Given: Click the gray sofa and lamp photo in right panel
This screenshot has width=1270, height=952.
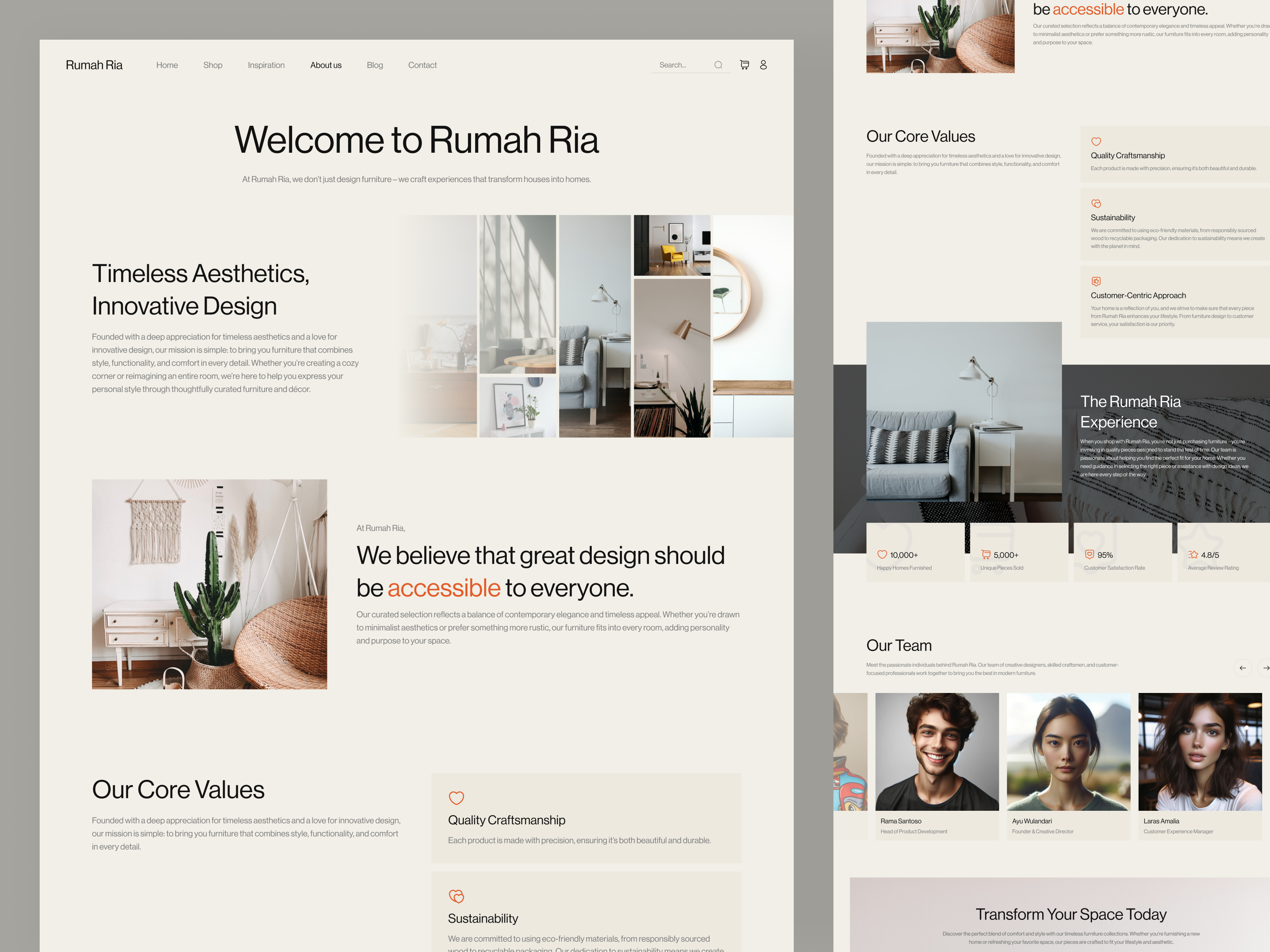Looking at the screenshot, I should click(964, 411).
